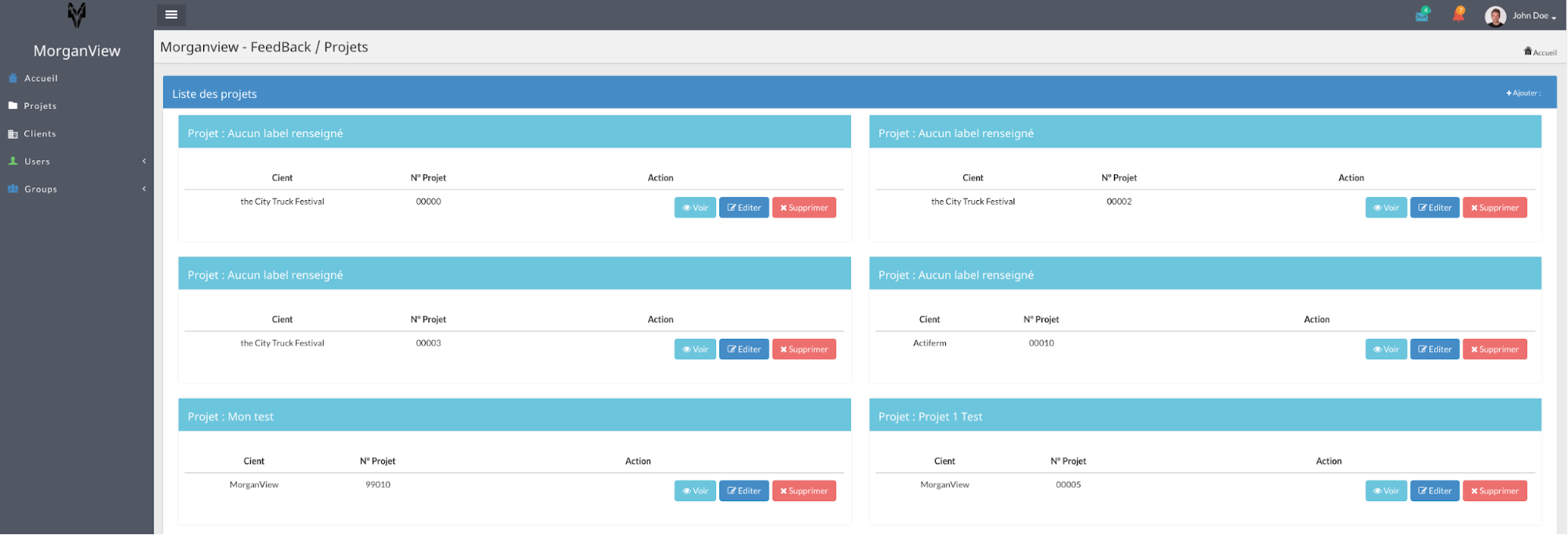View project 00000 with Voir button
The height and width of the screenshot is (535, 1568).
point(695,208)
